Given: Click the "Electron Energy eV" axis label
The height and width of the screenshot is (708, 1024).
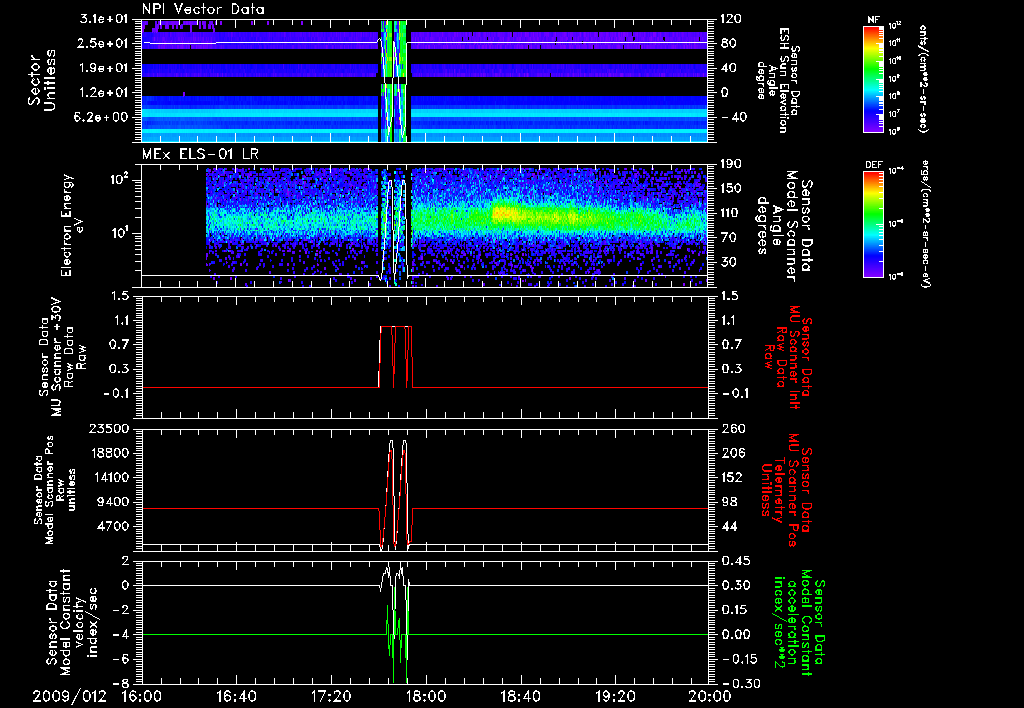Looking at the screenshot, I should coord(75,225).
